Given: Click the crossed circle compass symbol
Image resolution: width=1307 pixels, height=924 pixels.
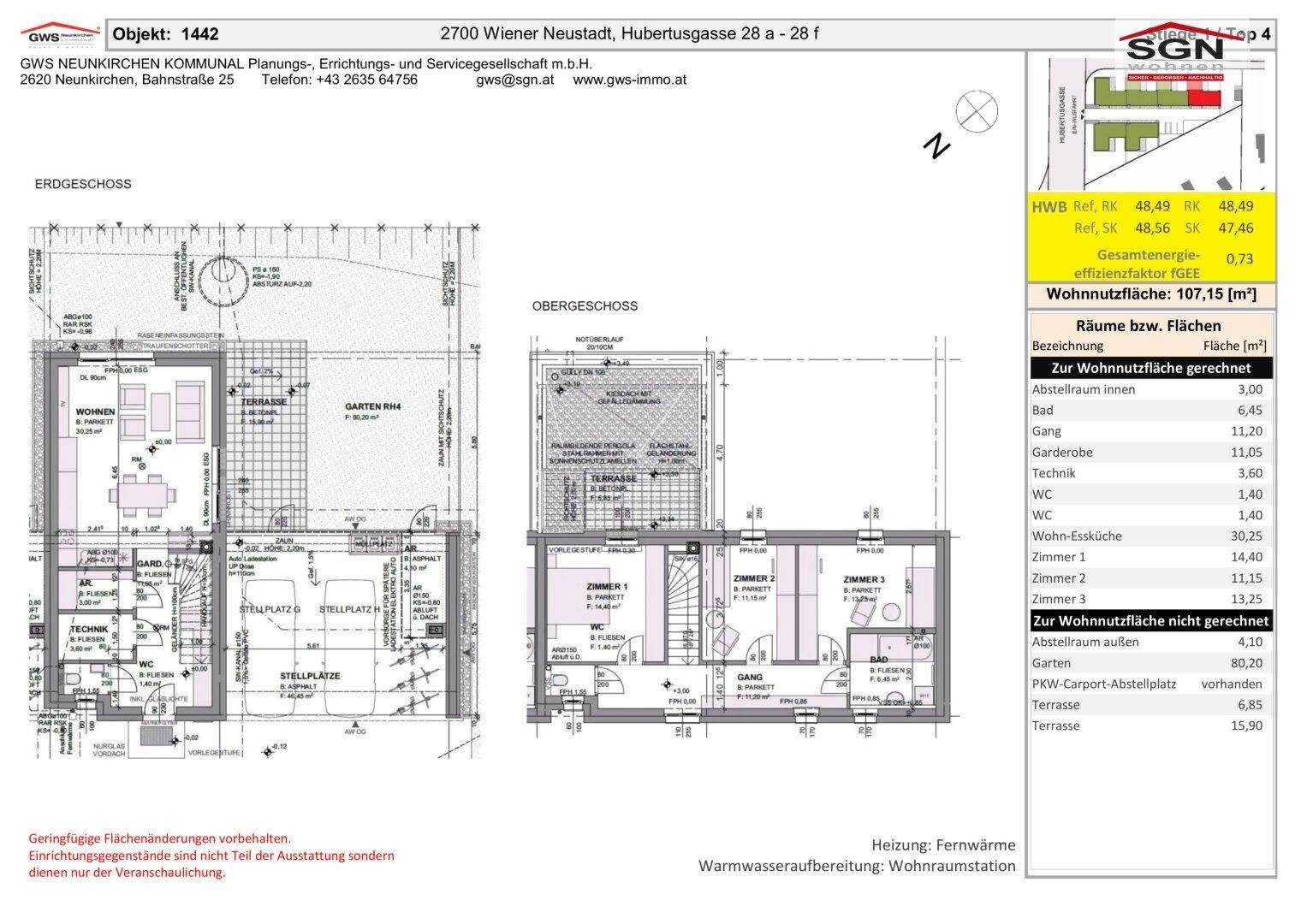Looking at the screenshot, I should click(x=977, y=111).
